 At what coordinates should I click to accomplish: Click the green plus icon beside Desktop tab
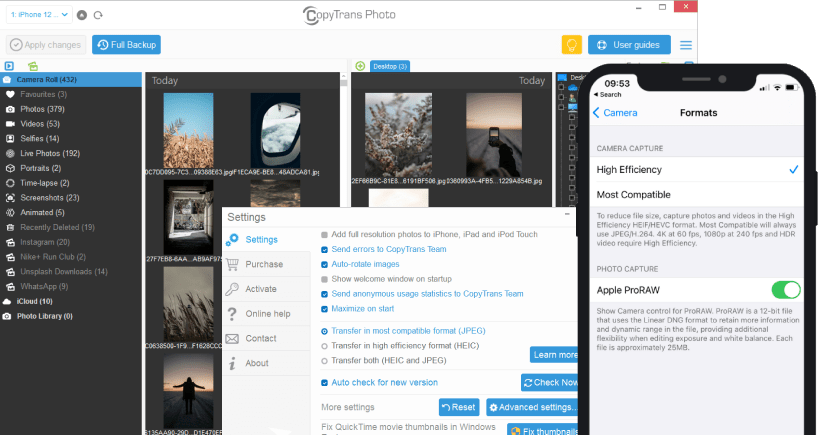pos(360,66)
